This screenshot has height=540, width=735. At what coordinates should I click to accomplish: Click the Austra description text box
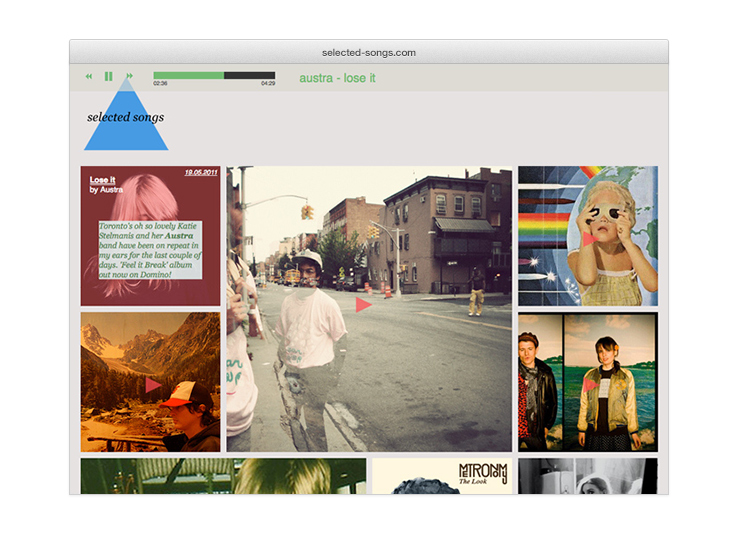click(150, 250)
